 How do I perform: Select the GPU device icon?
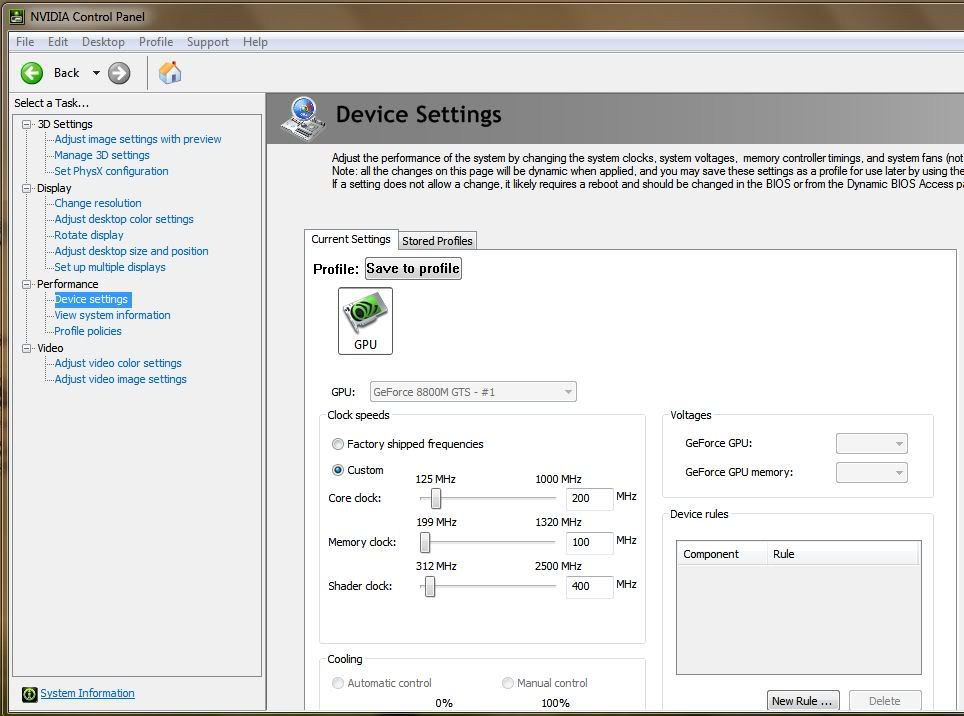click(365, 321)
